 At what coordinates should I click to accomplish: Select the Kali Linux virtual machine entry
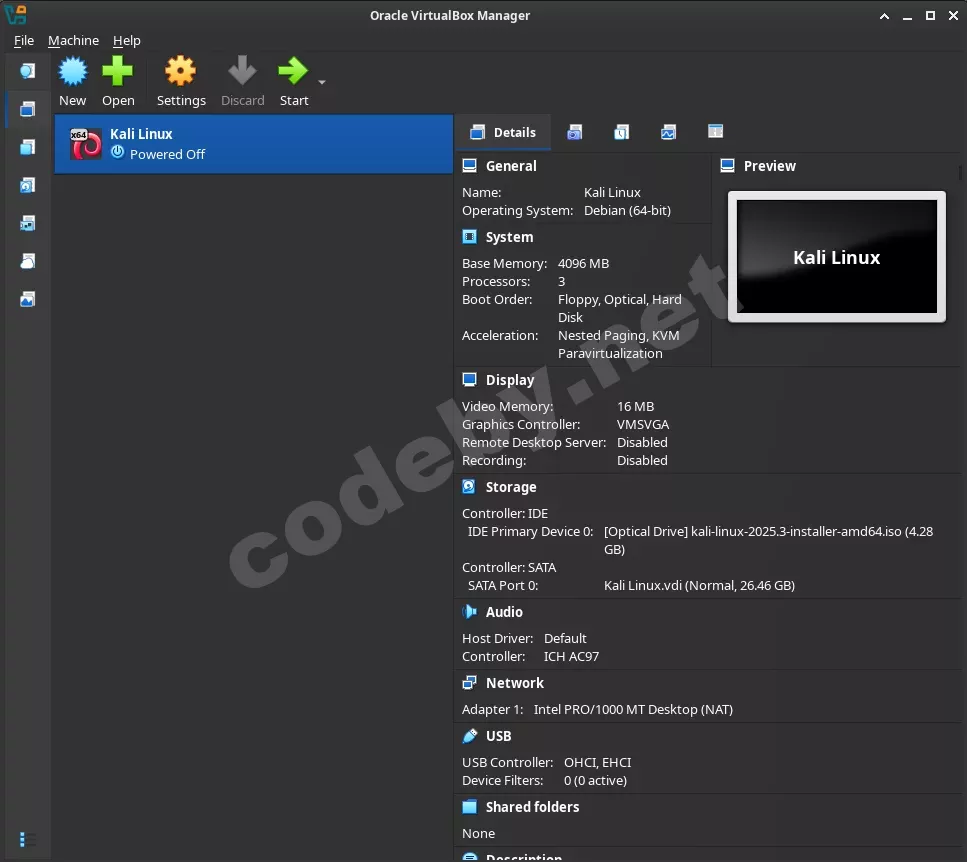[253, 144]
